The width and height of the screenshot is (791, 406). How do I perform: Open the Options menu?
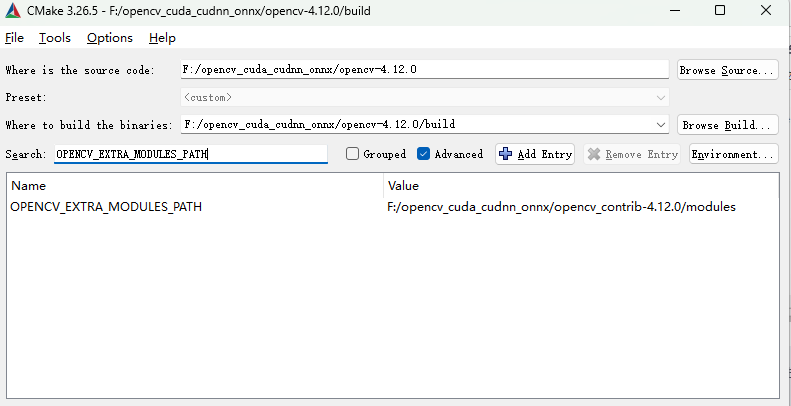pyautogui.click(x=110, y=38)
